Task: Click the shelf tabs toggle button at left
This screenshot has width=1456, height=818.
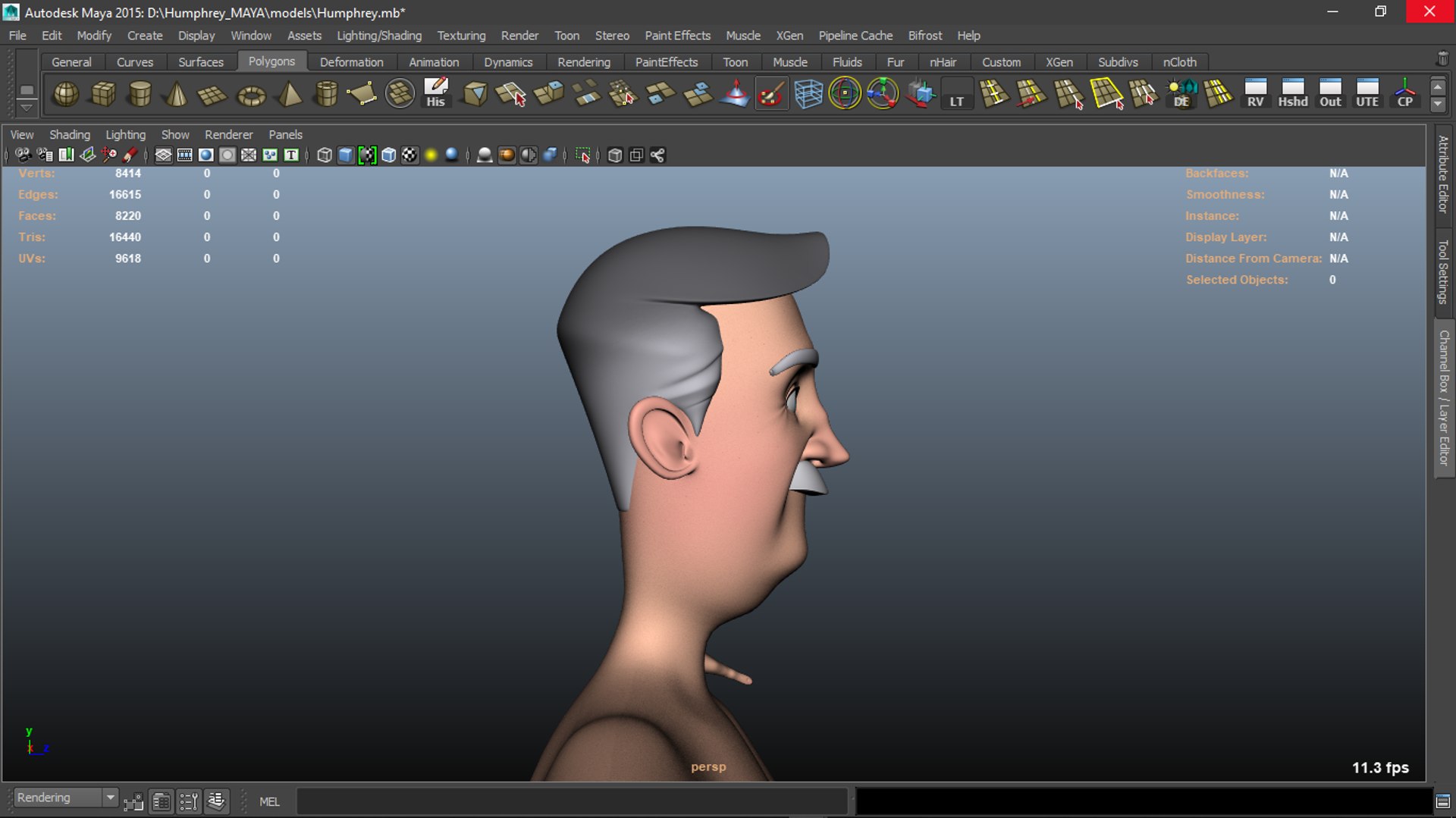Action: (27, 89)
